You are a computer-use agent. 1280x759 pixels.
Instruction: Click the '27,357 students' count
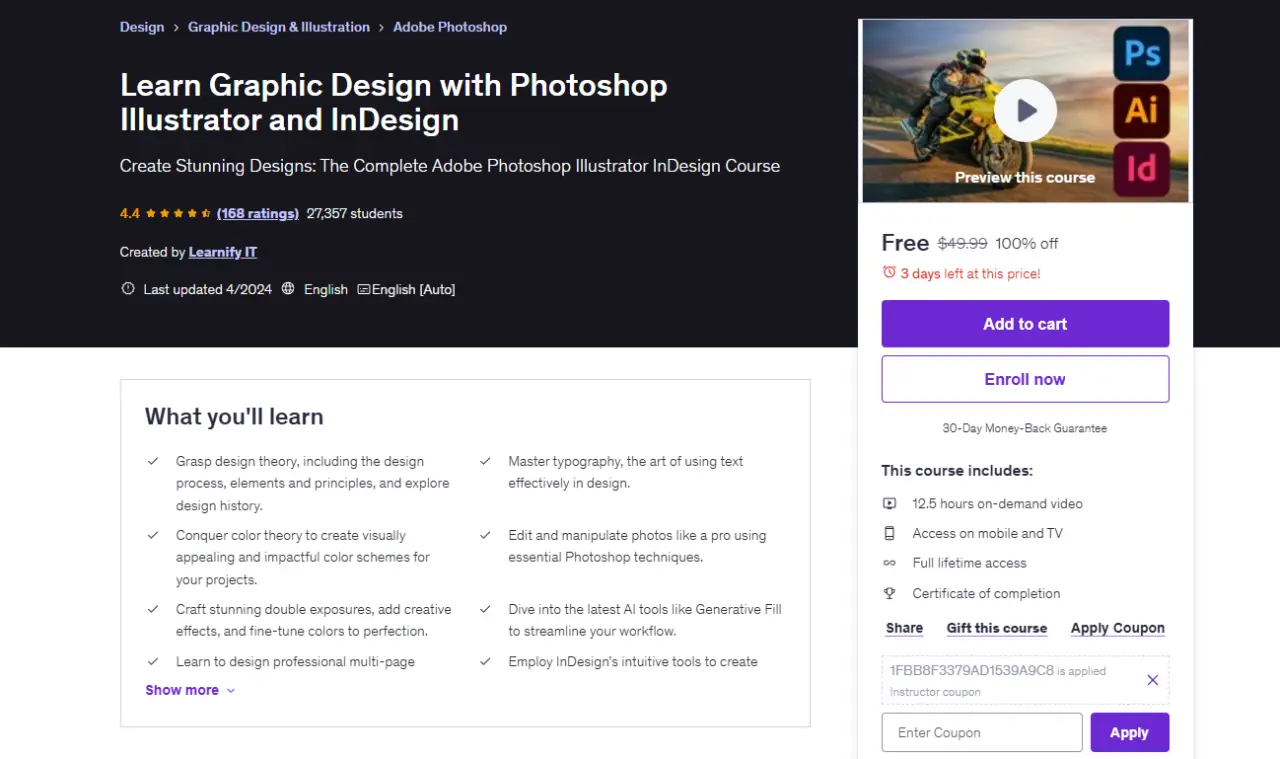click(x=355, y=213)
